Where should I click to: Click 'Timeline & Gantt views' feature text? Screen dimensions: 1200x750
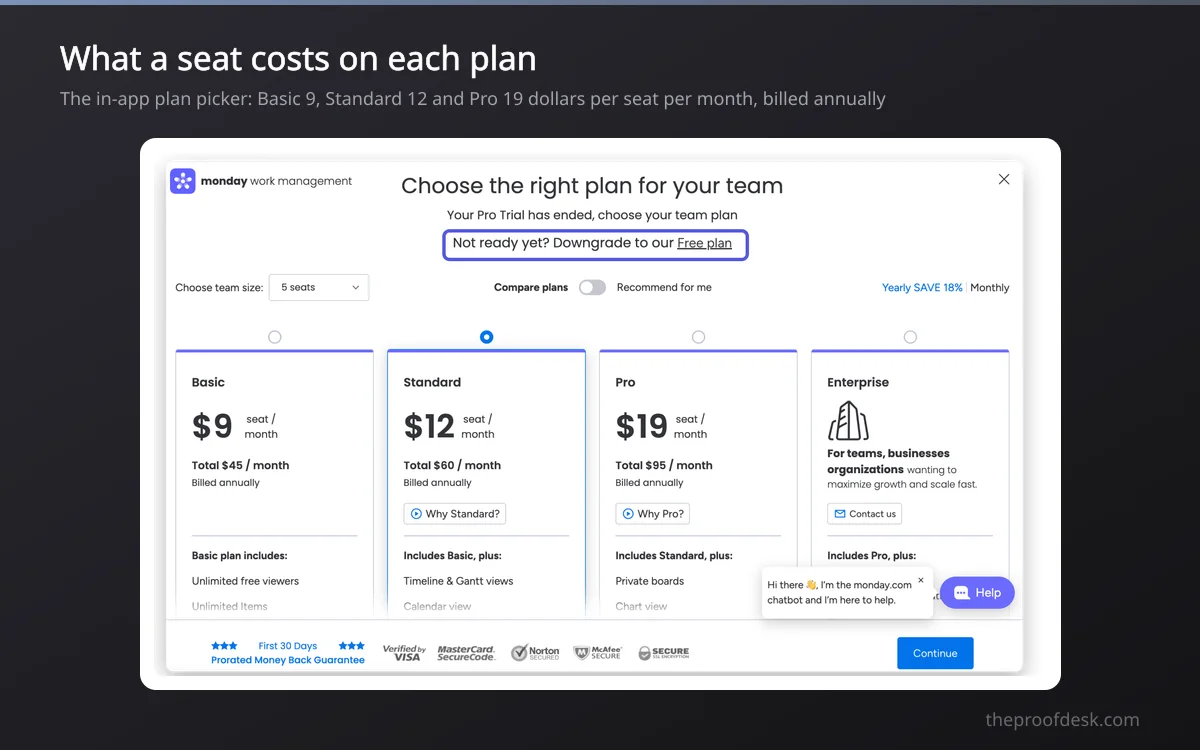[x=458, y=581]
